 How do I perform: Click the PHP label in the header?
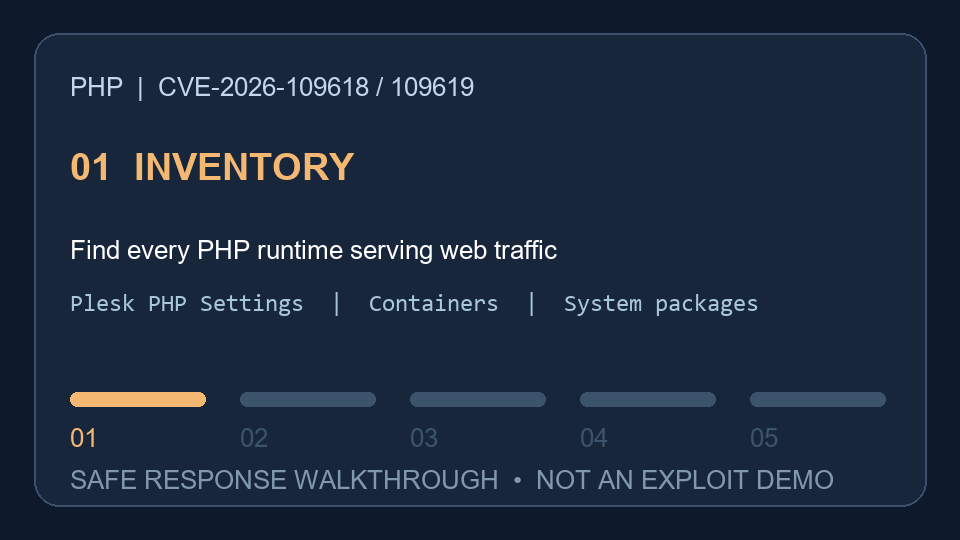[x=96, y=87]
